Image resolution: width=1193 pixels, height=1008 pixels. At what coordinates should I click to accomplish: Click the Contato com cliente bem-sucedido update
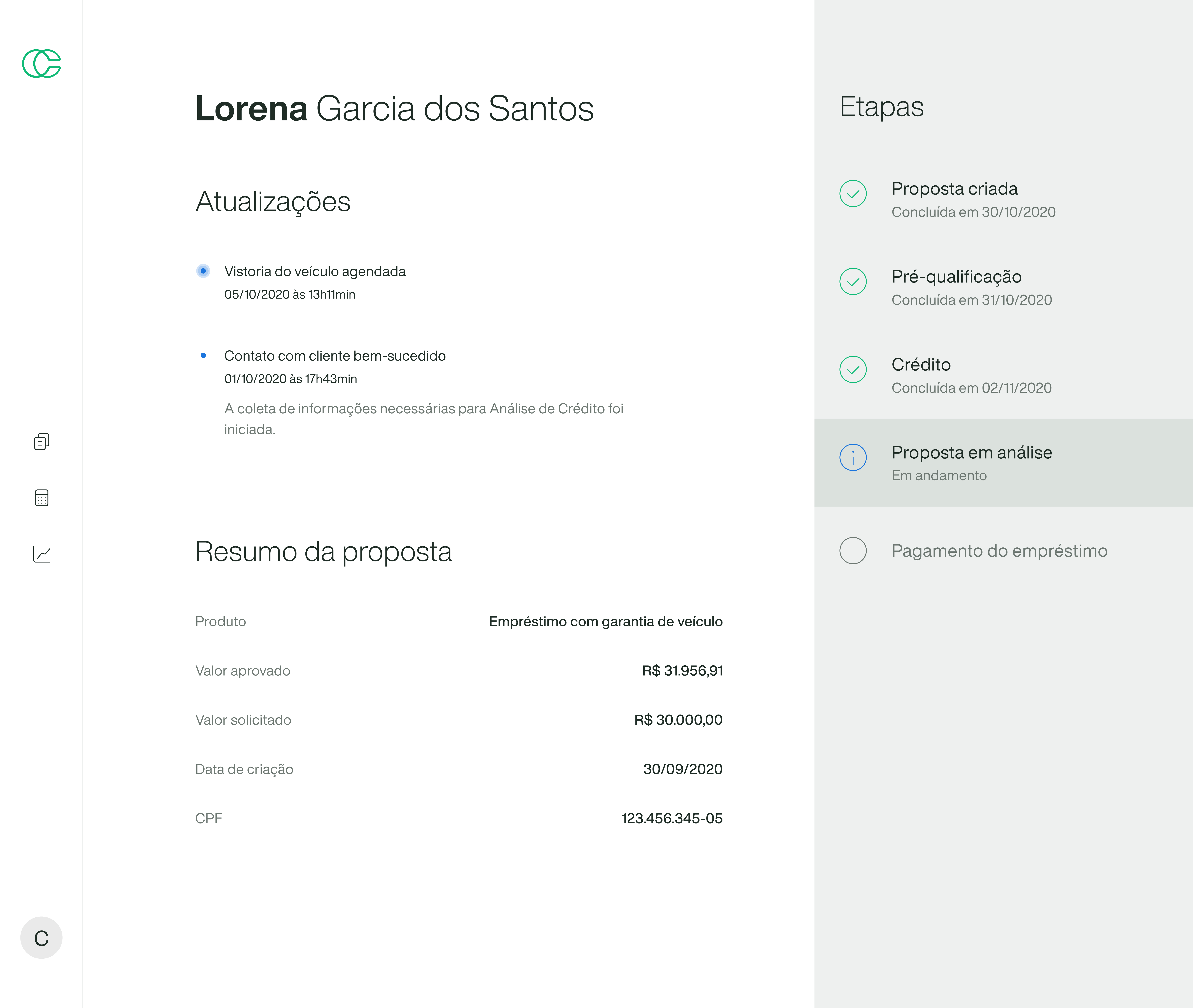[335, 356]
